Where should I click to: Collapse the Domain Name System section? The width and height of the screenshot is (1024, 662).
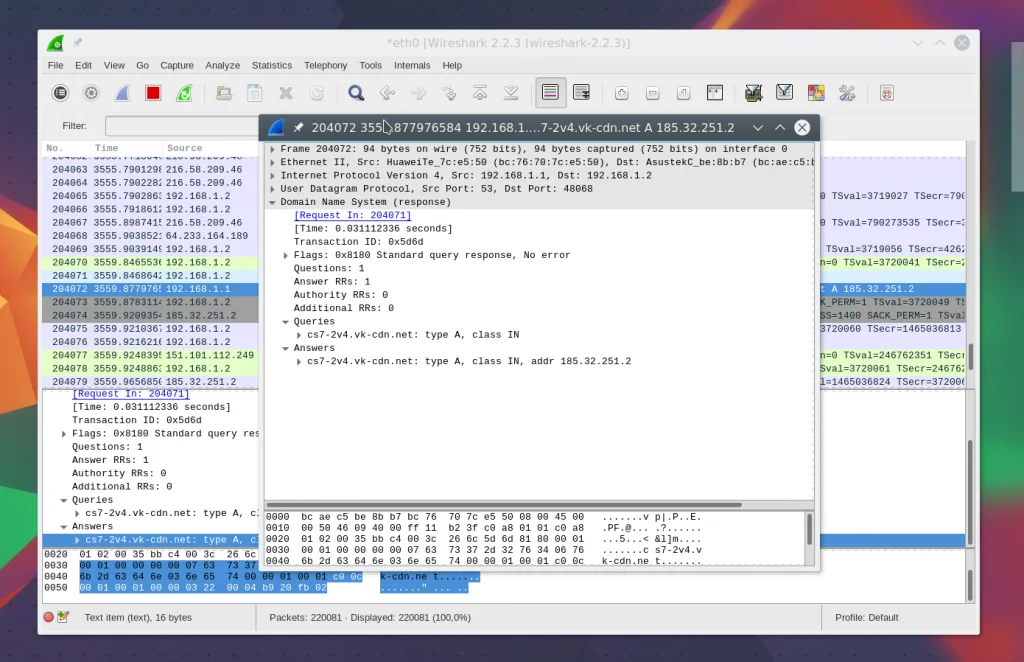[273, 202]
